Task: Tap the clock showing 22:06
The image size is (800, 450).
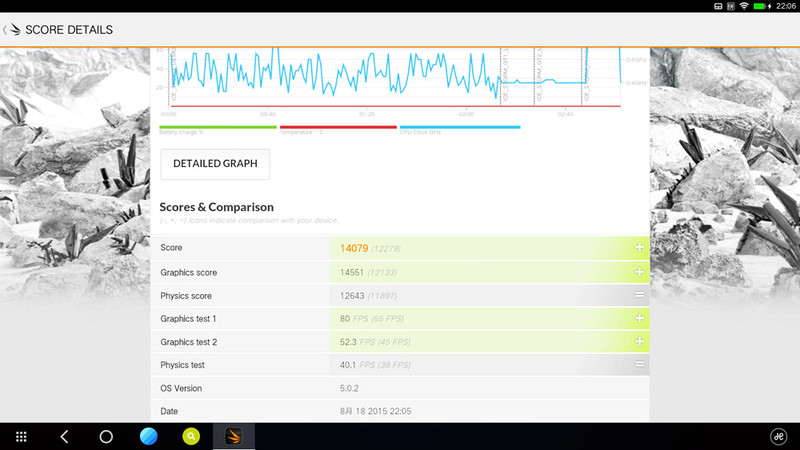Action: point(786,6)
